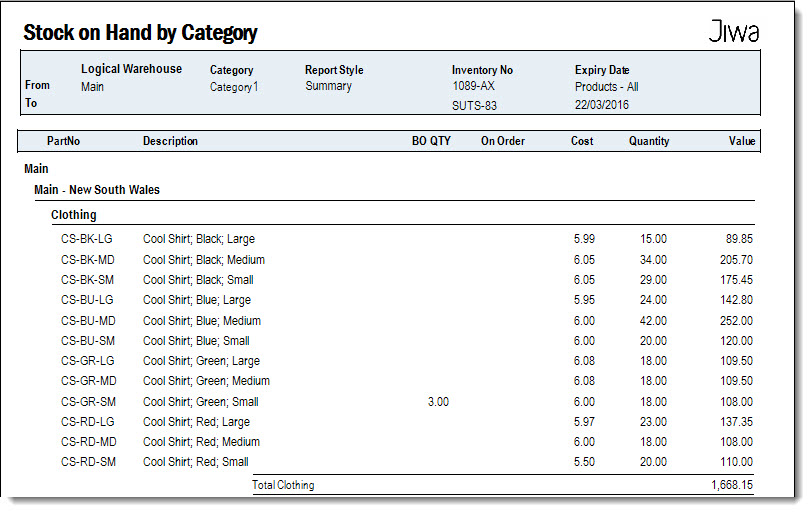Click part number 'CS-BK-LG'

[86, 239]
